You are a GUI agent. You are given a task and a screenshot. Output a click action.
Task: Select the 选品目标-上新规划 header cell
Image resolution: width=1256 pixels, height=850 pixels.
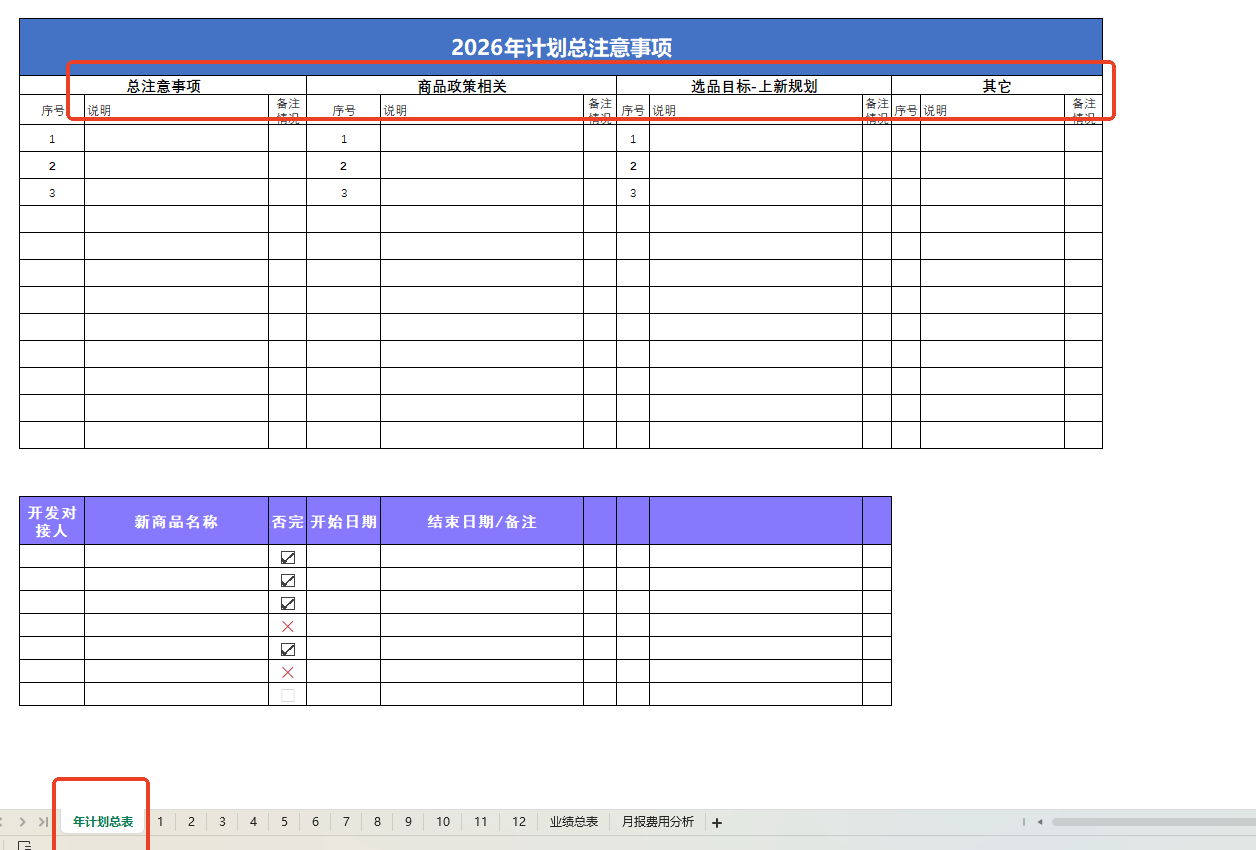tap(753, 86)
